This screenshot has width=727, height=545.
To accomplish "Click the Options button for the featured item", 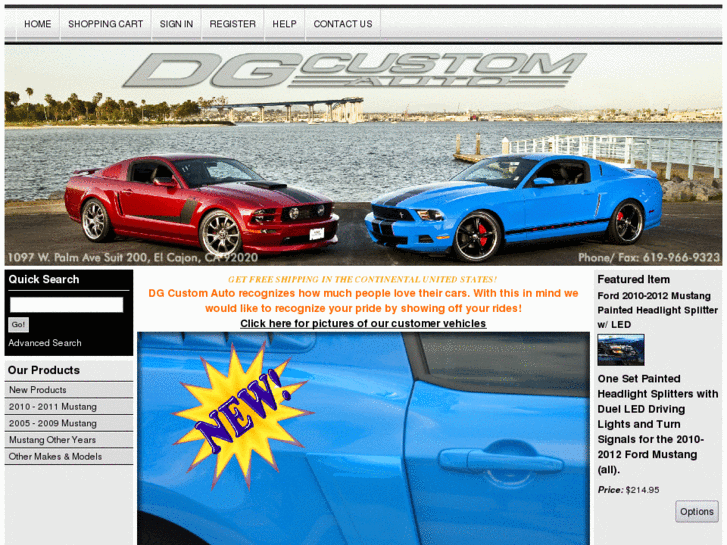I will [x=697, y=511].
